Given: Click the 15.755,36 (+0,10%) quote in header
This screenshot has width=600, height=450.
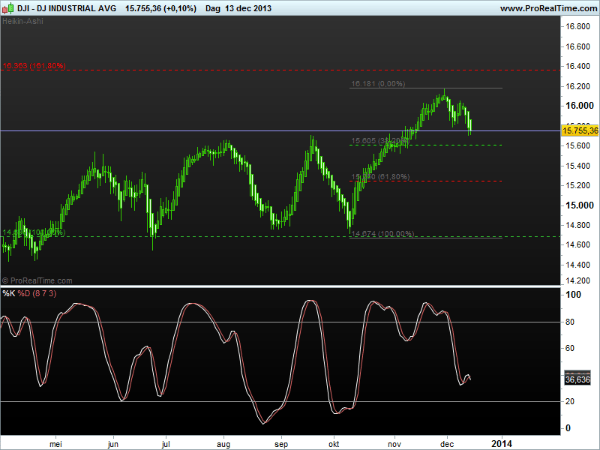Looking at the screenshot, I should click(161, 8).
